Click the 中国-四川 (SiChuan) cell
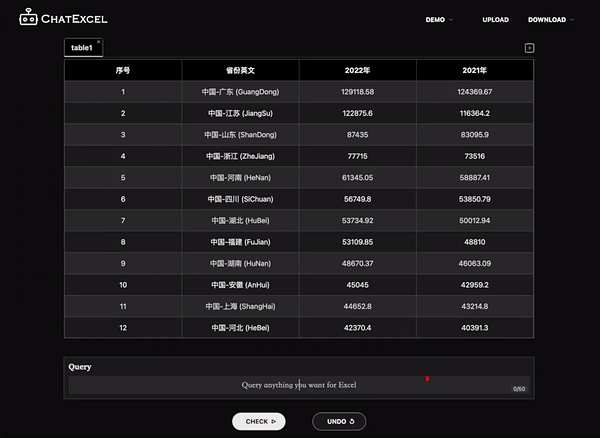This screenshot has width=600, height=438. click(x=240, y=199)
